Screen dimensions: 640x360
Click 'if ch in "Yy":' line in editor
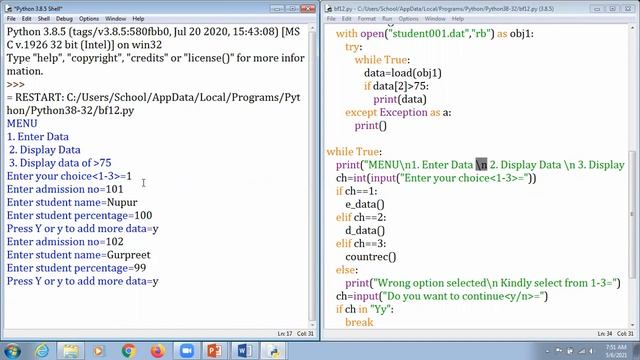(x=365, y=309)
